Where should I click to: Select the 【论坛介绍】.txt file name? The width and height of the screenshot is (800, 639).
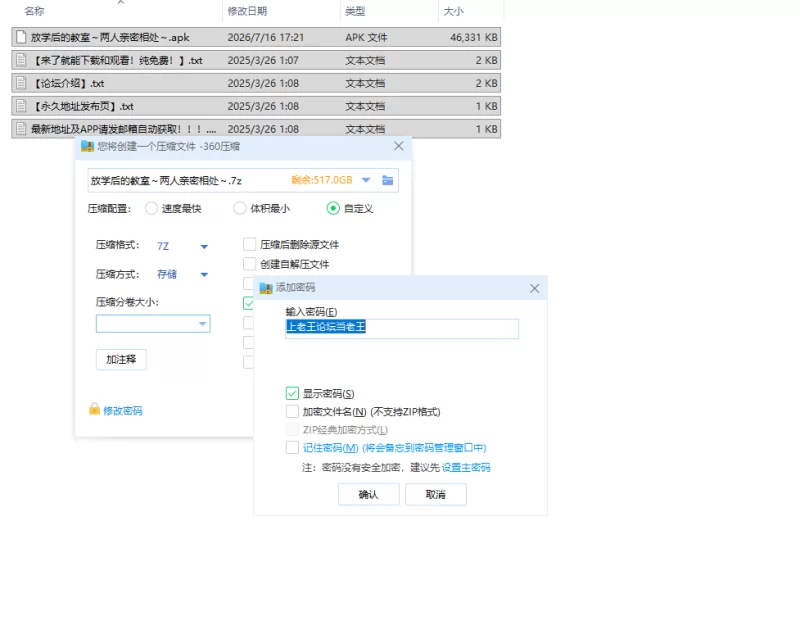(x=67, y=83)
